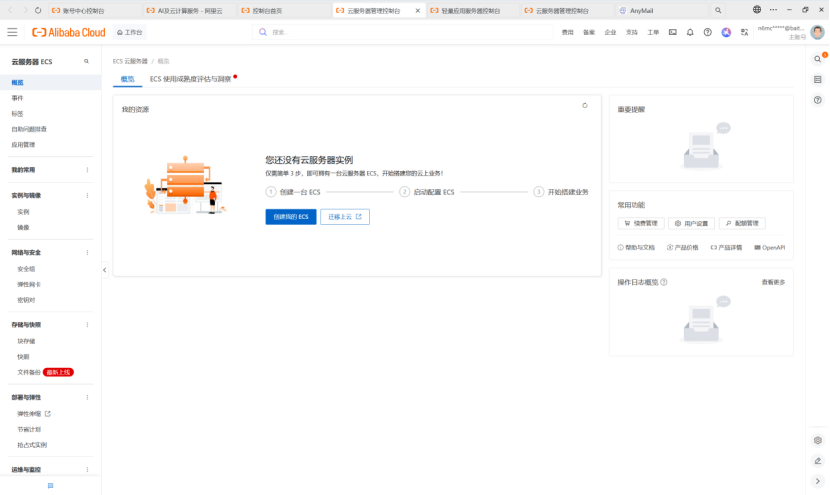Switch to ECS 使用成熟度评估与洞察 tab
The image size is (830, 495).
pyautogui.click(x=190, y=78)
